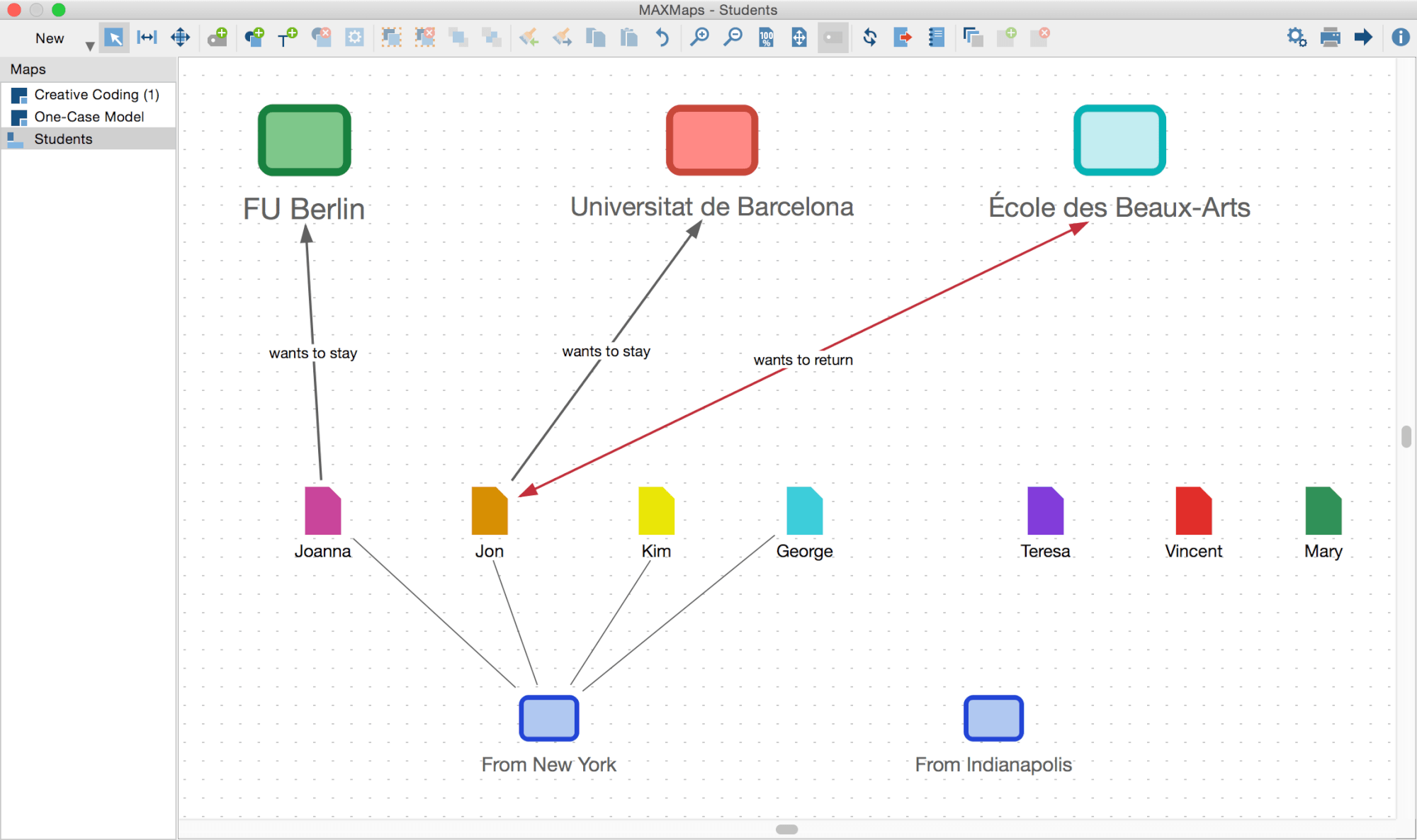The image size is (1417, 840).
Task: Select the link mode tool
Action: 147,38
